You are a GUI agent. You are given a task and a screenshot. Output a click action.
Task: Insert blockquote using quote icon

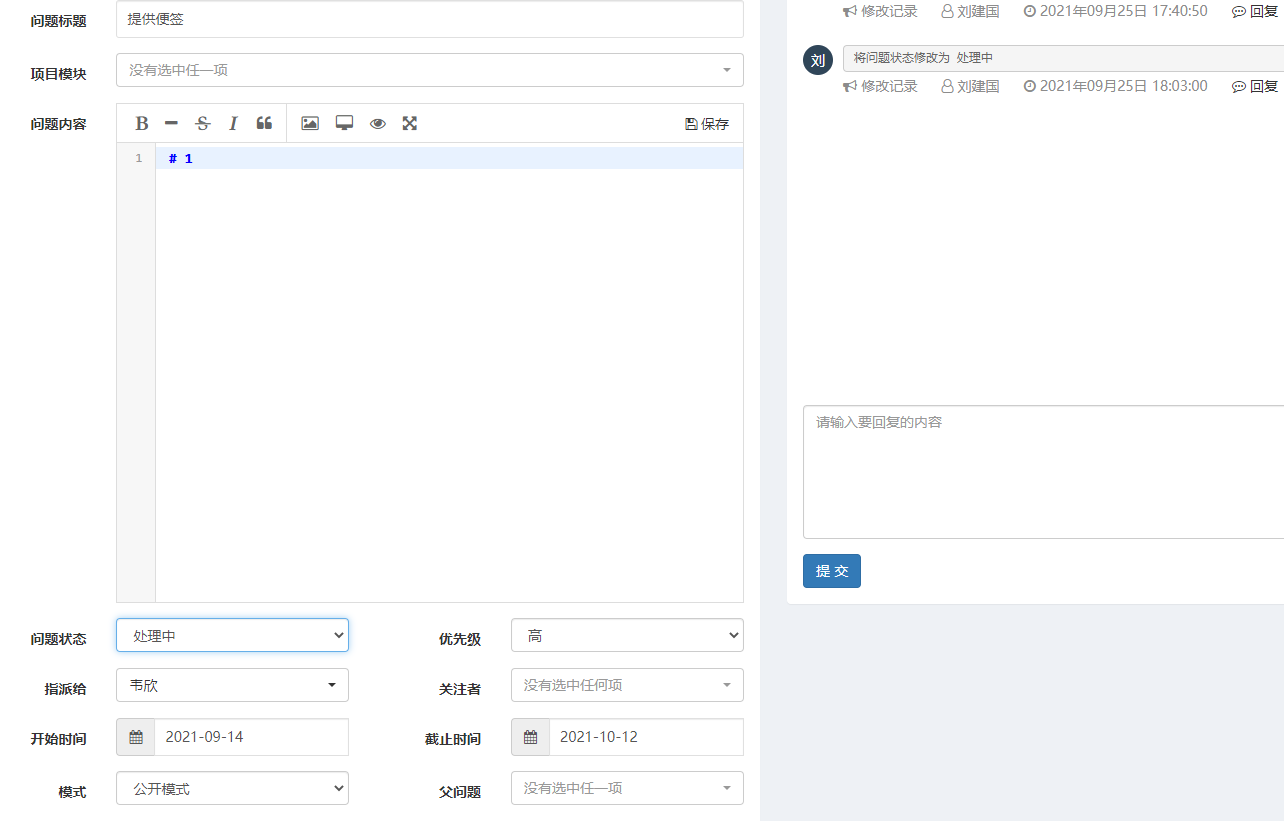coord(264,123)
